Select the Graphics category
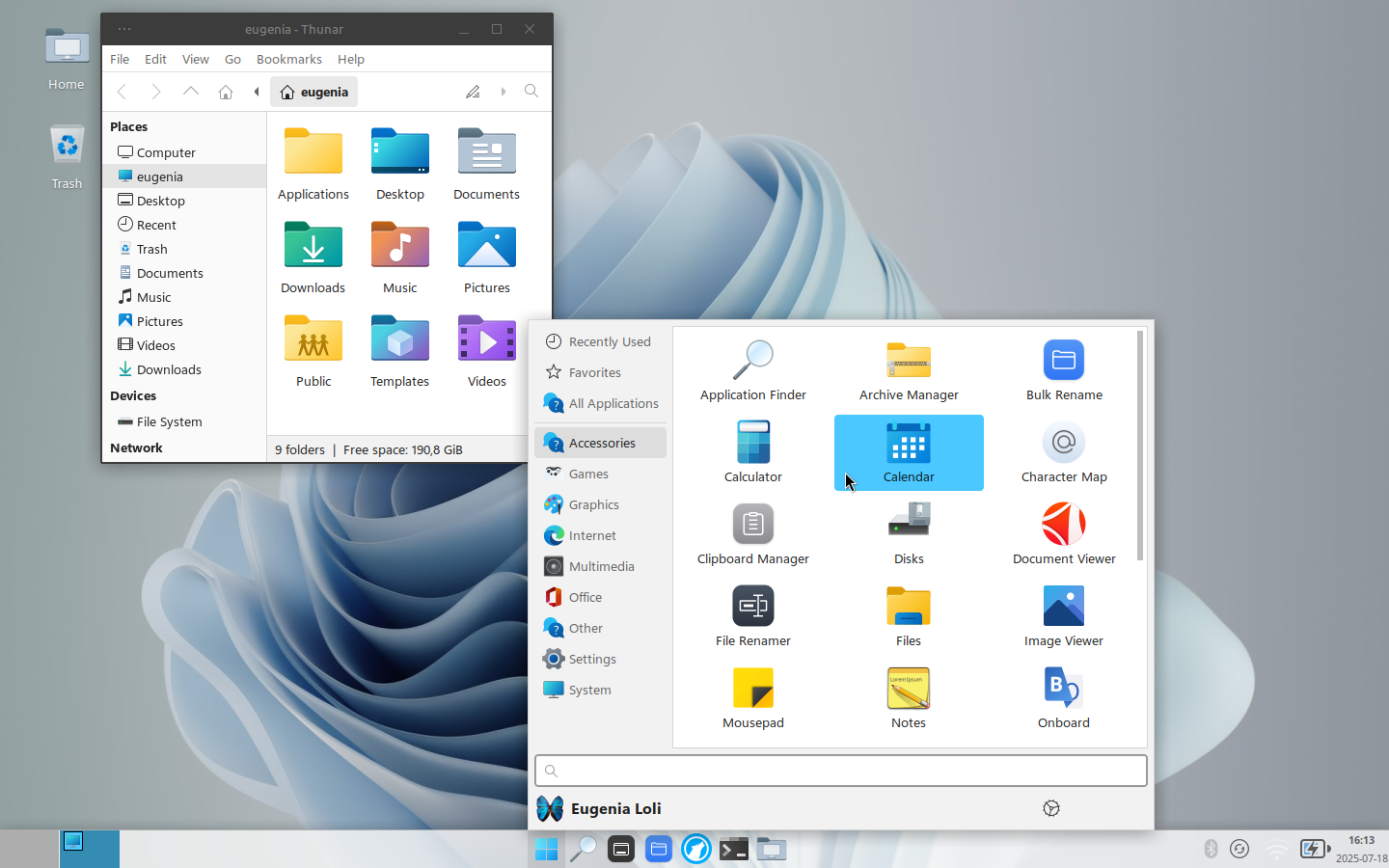Image resolution: width=1389 pixels, height=868 pixels. (x=600, y=504)
